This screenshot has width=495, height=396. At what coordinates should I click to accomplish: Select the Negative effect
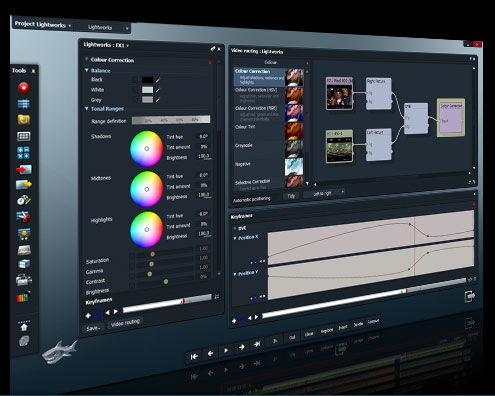click(269, 167)
